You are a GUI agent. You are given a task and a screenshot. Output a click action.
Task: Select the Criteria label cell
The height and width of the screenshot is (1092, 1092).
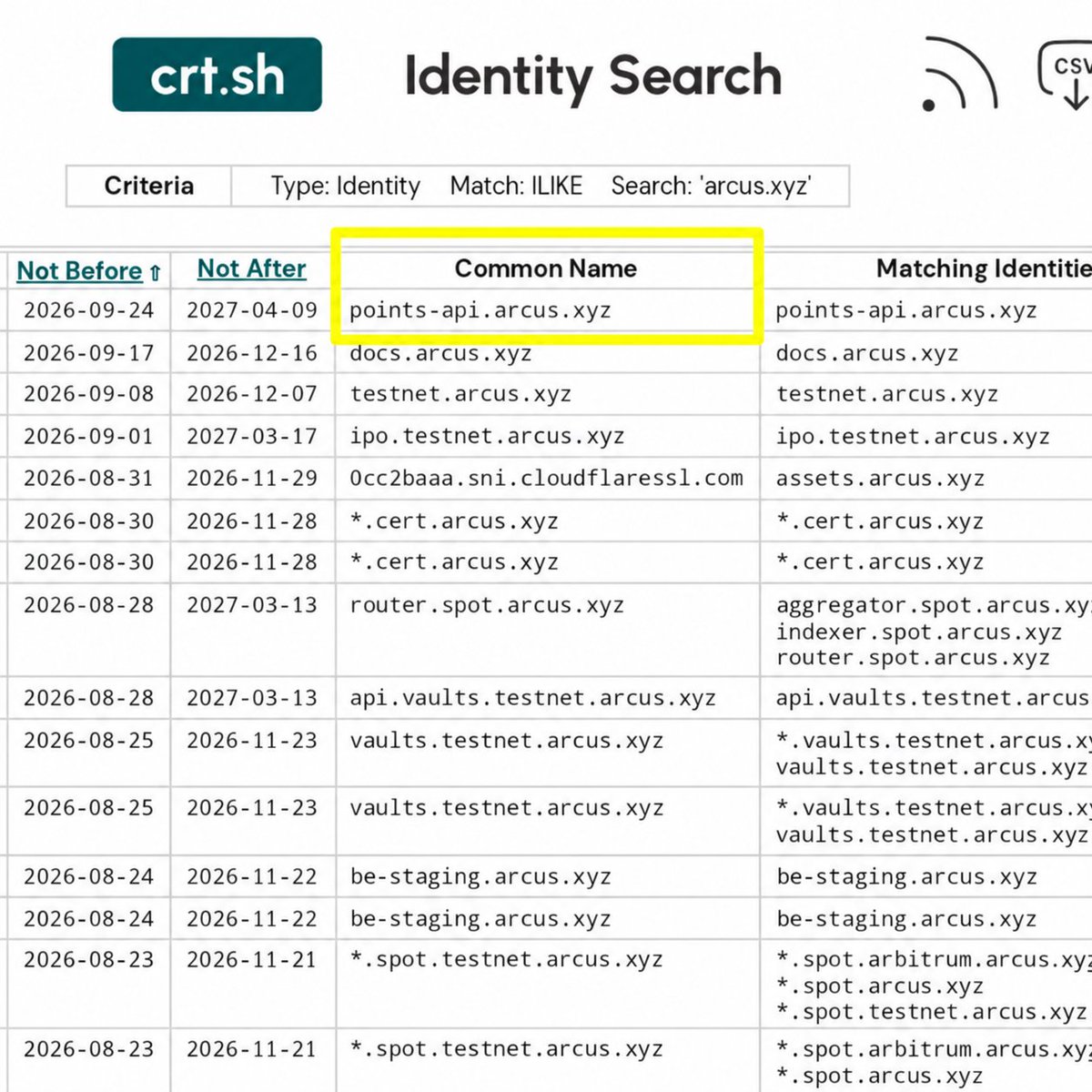(x=149, y=186)
